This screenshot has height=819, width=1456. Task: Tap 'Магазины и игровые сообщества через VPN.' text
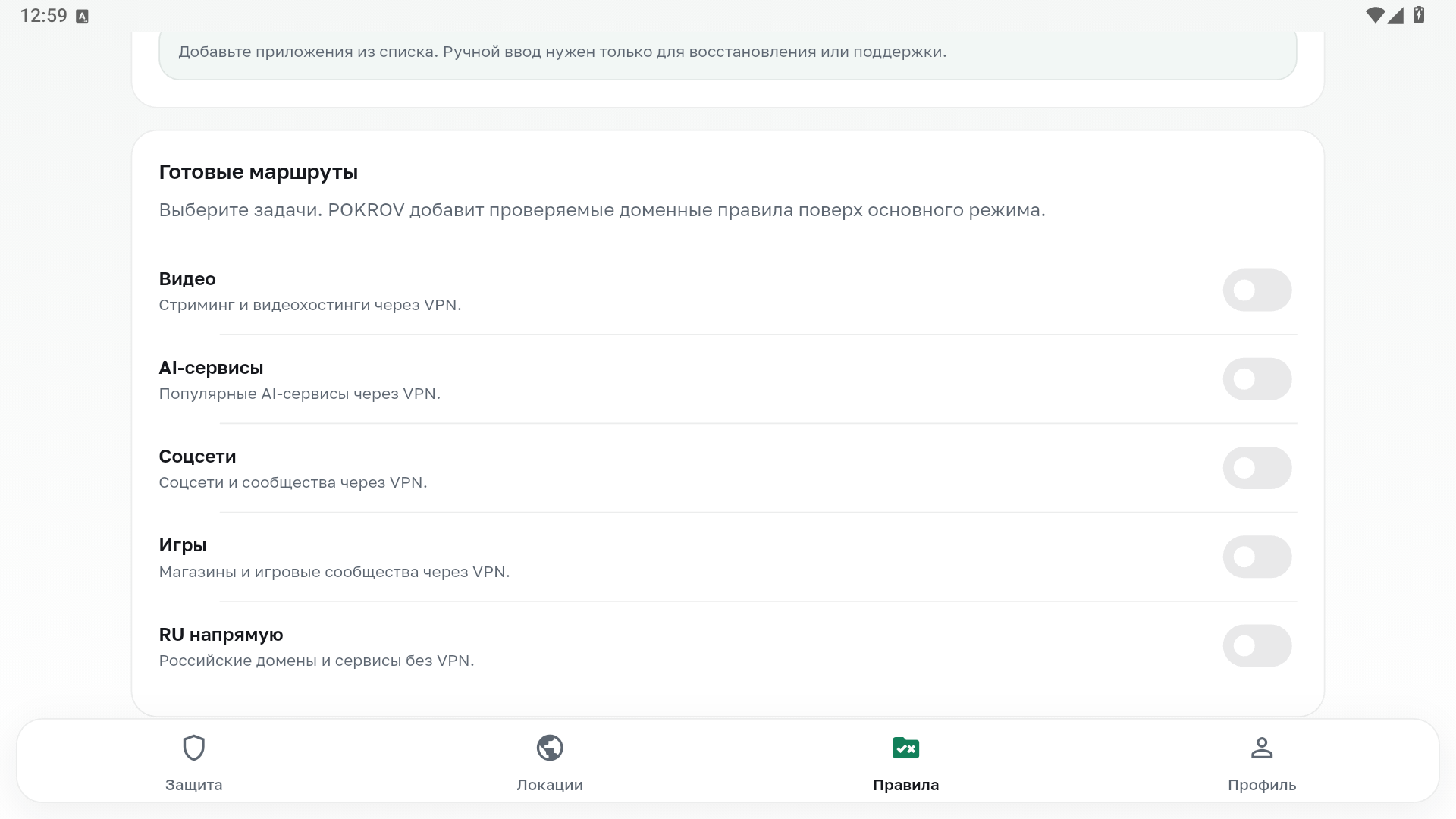(334, 572)
